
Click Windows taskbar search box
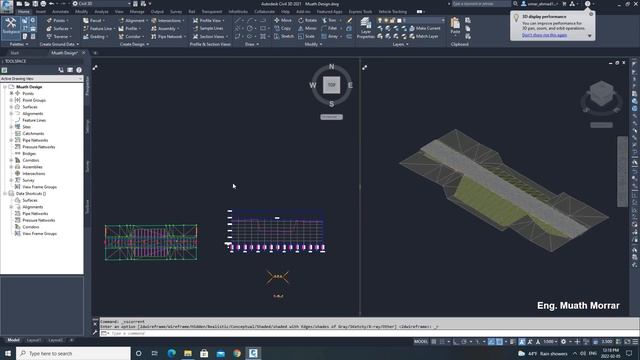(73, 353)
